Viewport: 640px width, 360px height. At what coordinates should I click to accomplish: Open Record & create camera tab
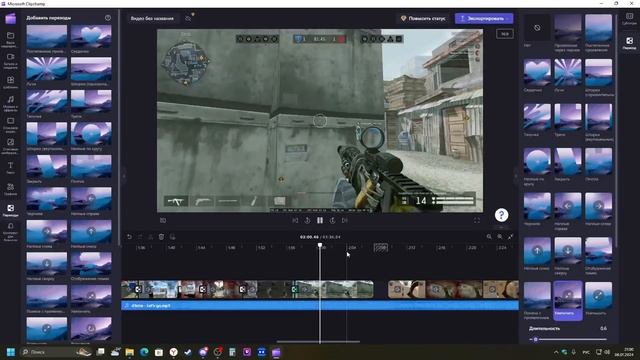[10, 60]
